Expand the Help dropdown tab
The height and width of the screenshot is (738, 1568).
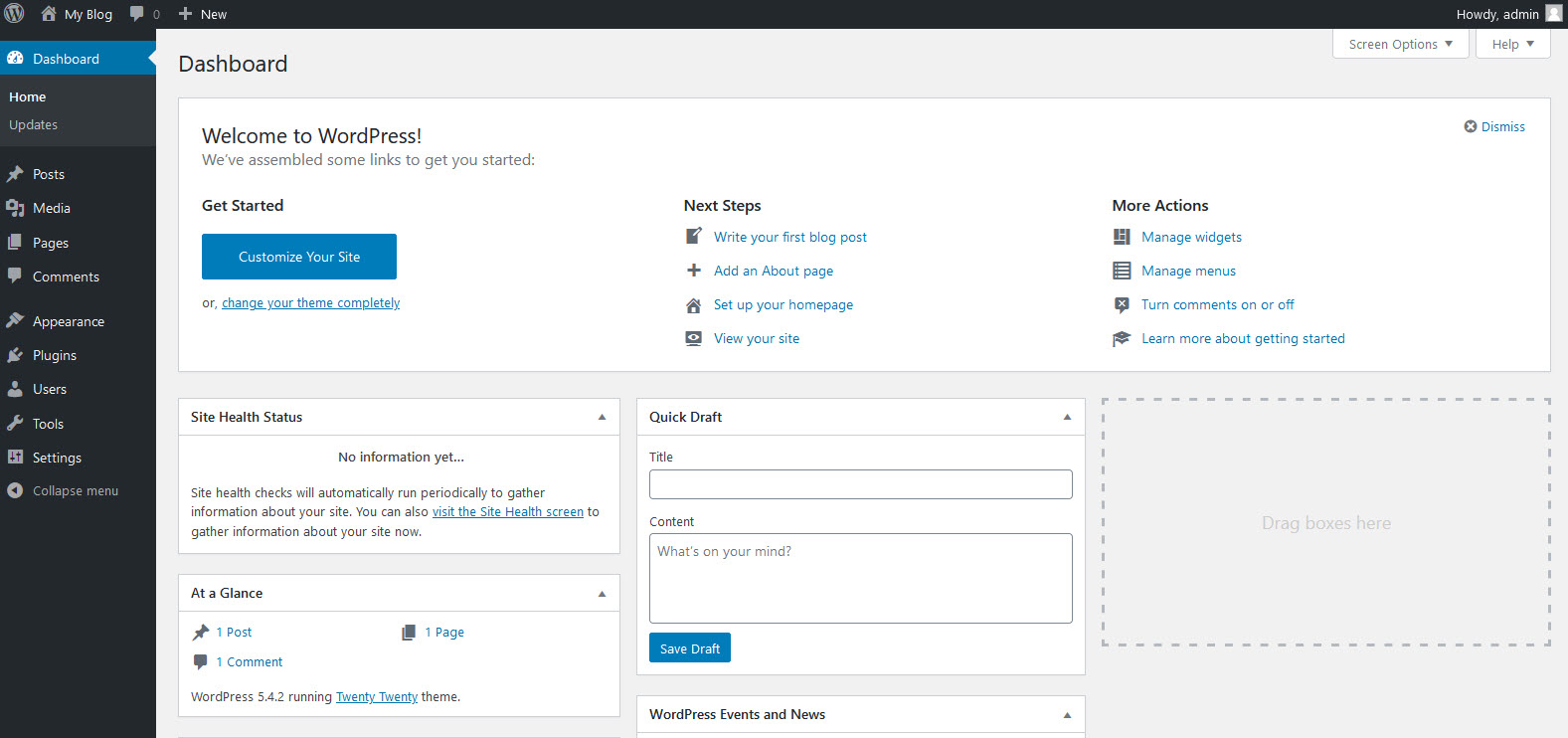[x=1512, y=44]
